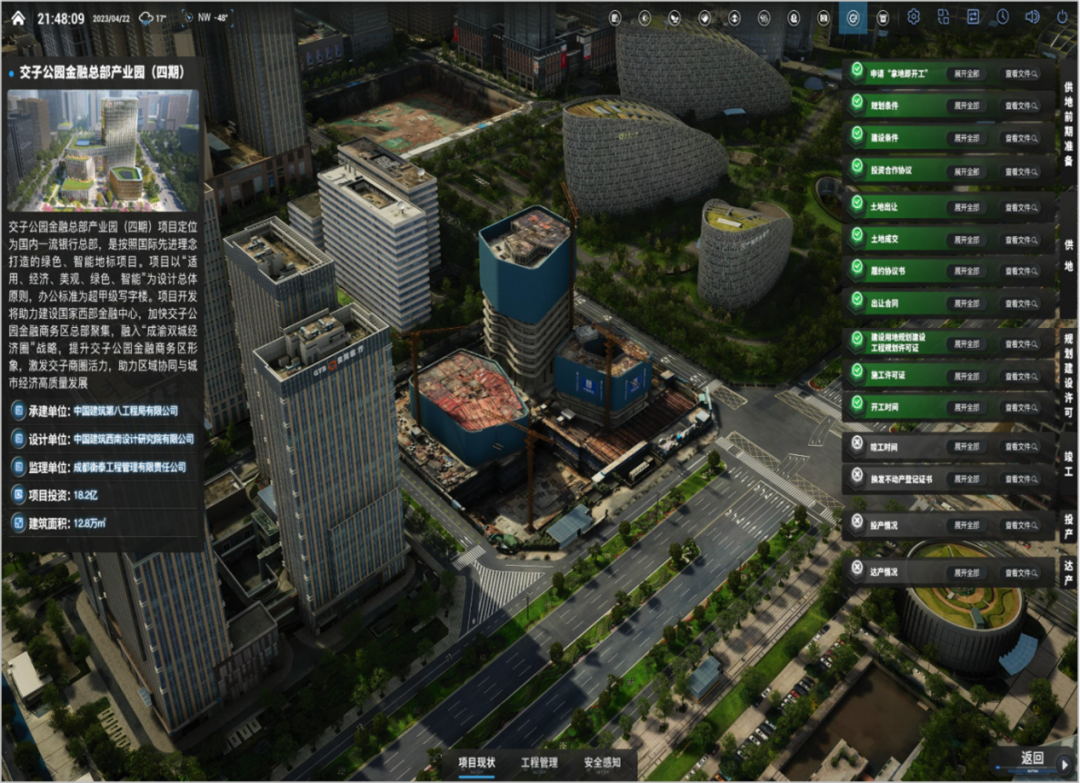Screen dimensions: 1080x783
Task: Click the home icon in top-left corner
Action: [17, 17]
